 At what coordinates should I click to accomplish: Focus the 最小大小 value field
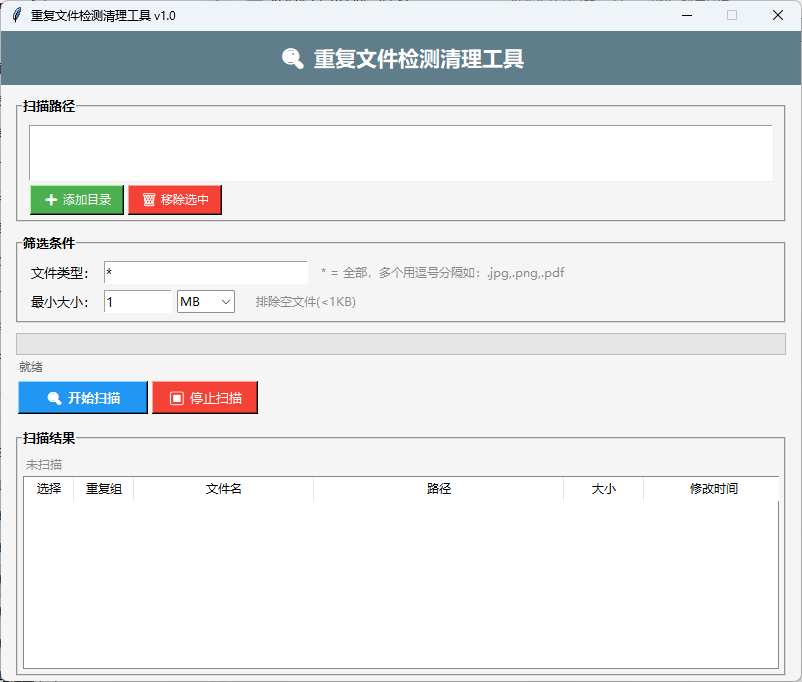pos(138,302)
